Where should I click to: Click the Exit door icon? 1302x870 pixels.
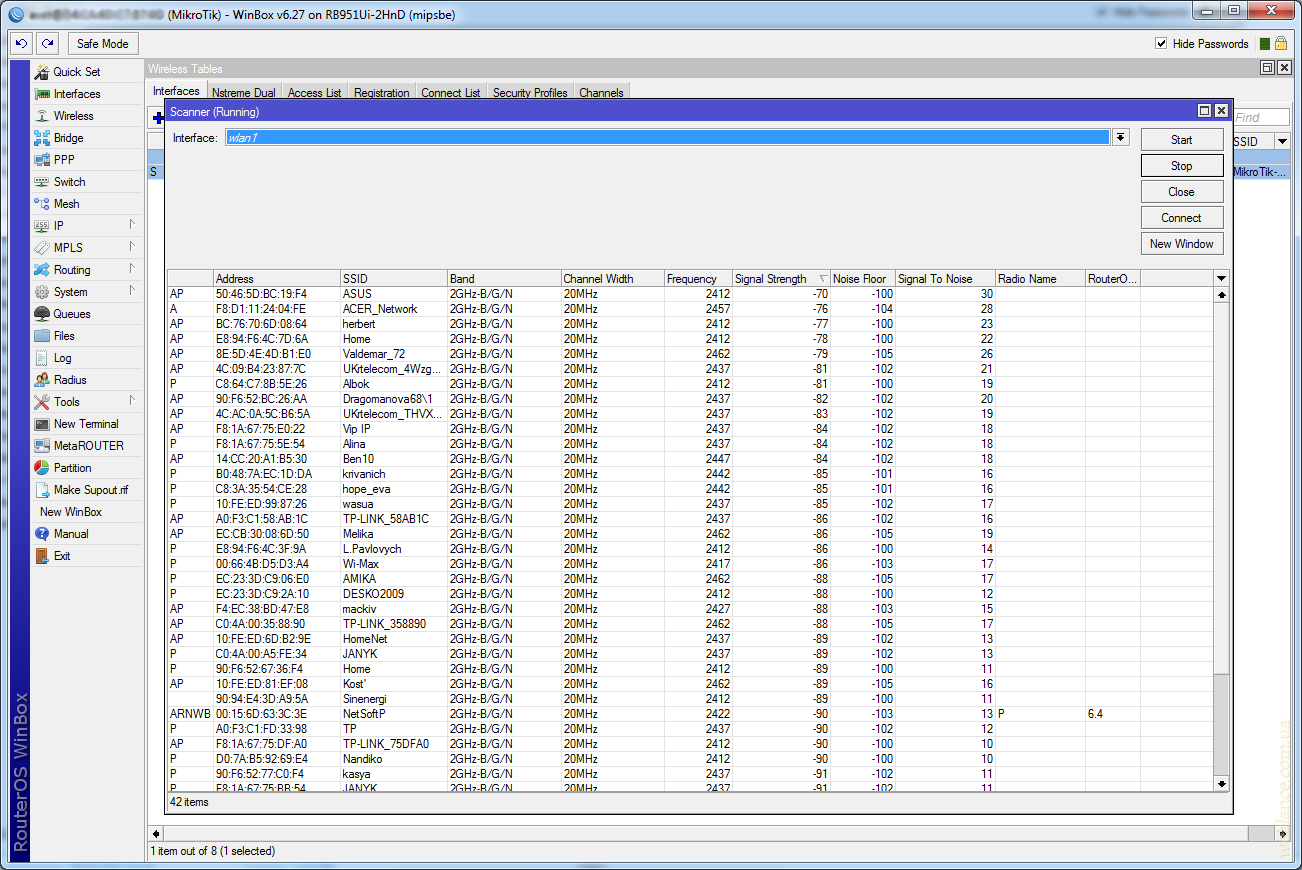pos(41,556)
